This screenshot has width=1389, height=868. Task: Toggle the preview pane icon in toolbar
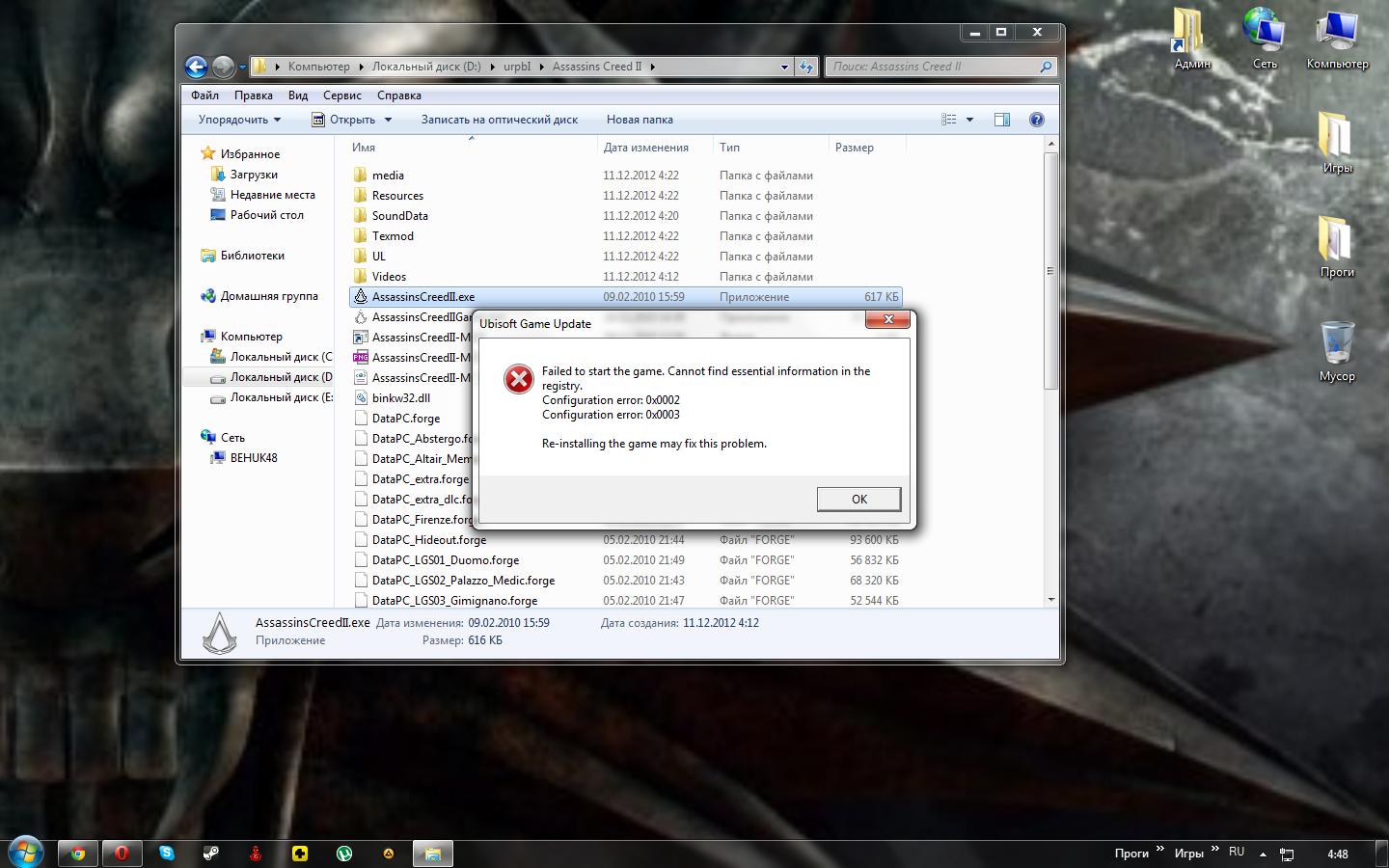[1002, 120]
